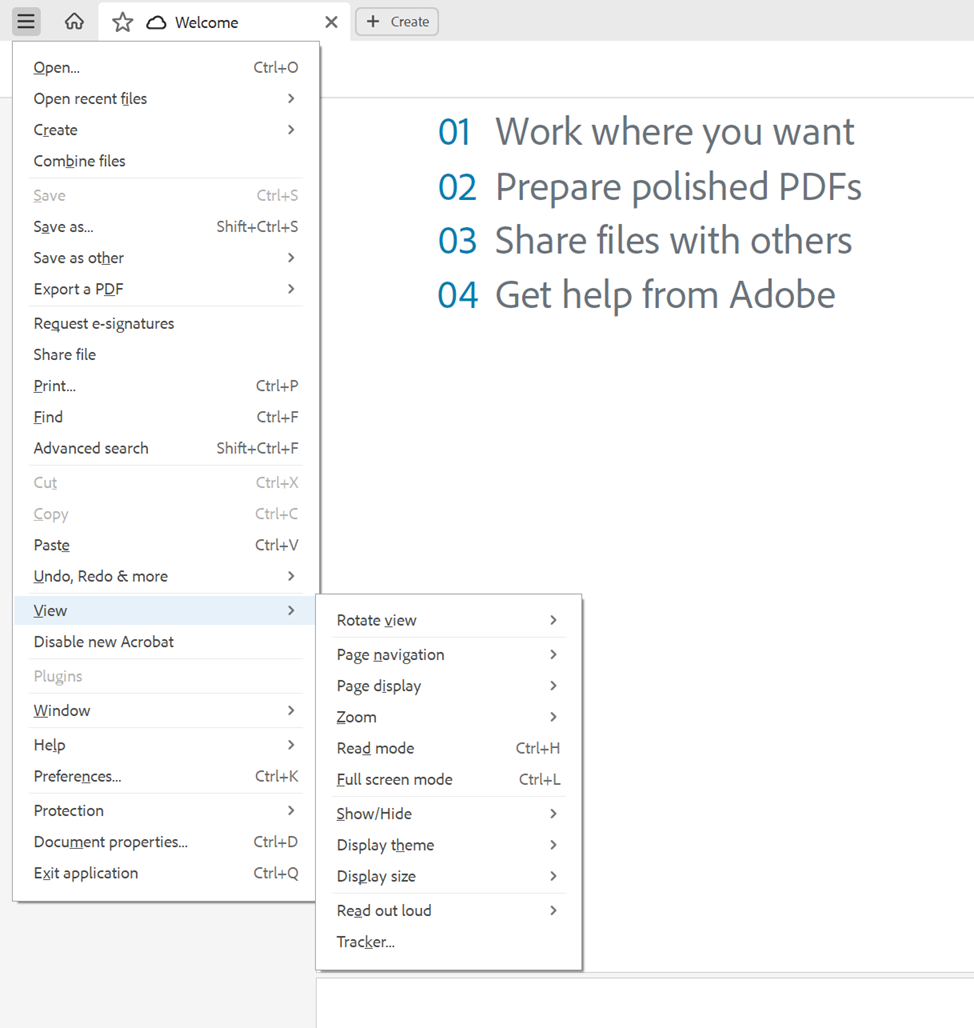Viewport: 974px width, 1028px height.
Task: Open the hamburger menu icon
Action: coord(26,21)
